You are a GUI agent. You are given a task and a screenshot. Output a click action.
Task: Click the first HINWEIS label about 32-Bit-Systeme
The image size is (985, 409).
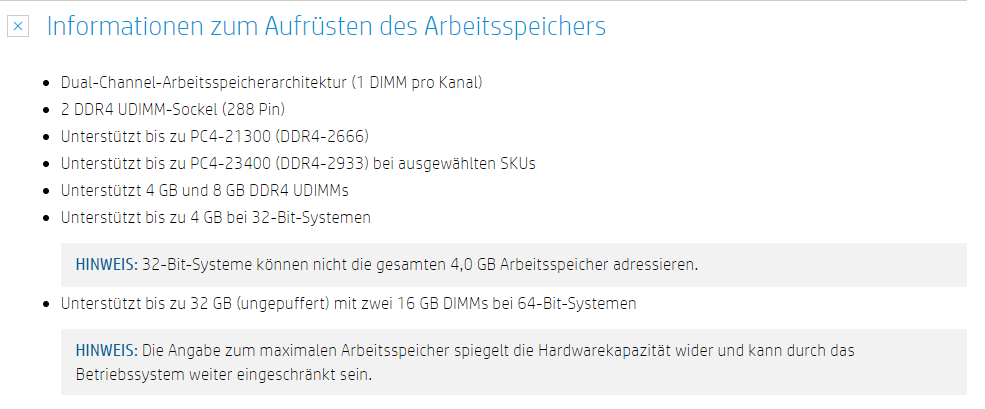(x=106, y=264)
